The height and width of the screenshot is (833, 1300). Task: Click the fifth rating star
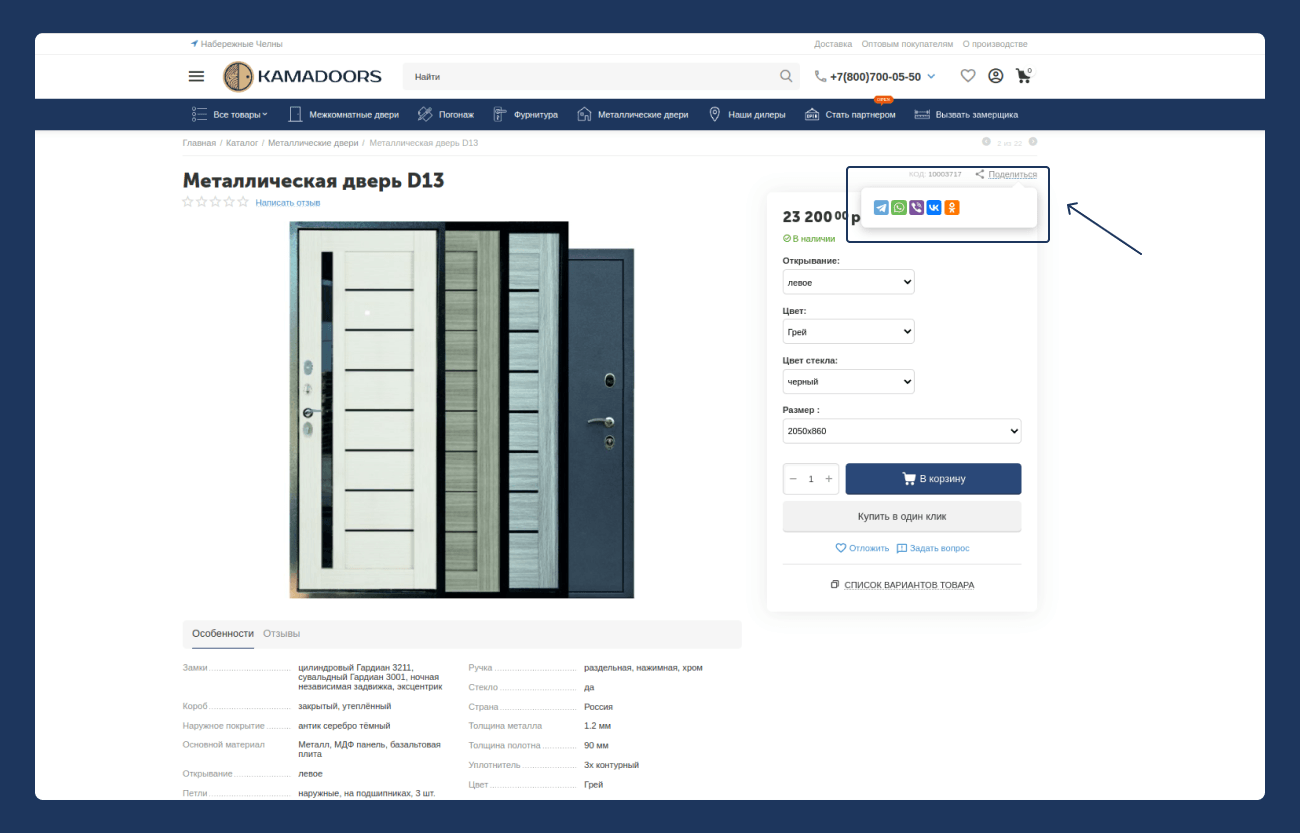pyautogui.click(x=243, y=202)
